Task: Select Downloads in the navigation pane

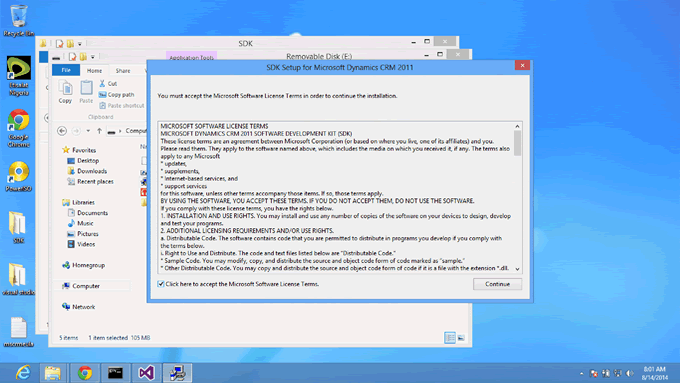Action: 87,171
